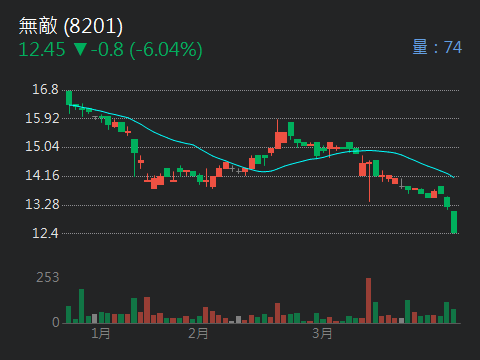This screenshot has height=360, width=480.
Task: Click the 14.16 price axis label
Action: click(42, 175)
